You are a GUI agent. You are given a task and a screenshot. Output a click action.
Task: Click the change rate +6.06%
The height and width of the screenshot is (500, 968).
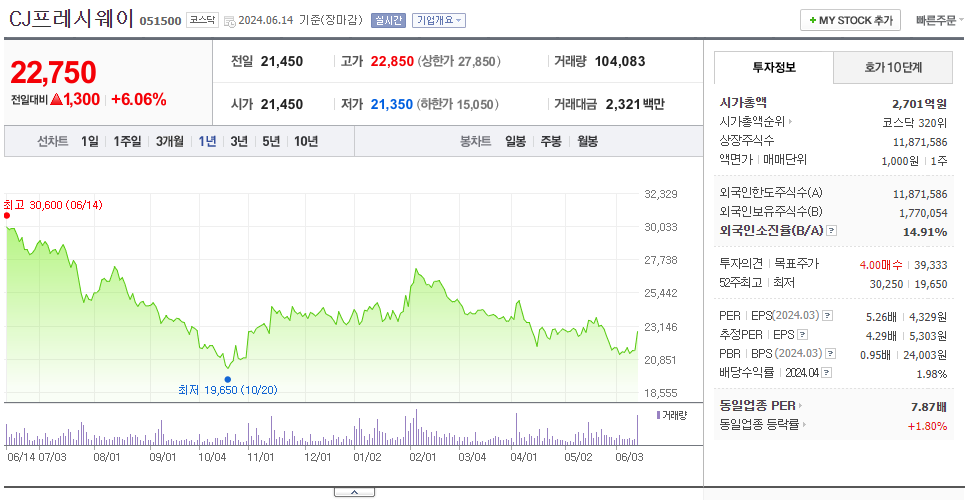(139, 99)
